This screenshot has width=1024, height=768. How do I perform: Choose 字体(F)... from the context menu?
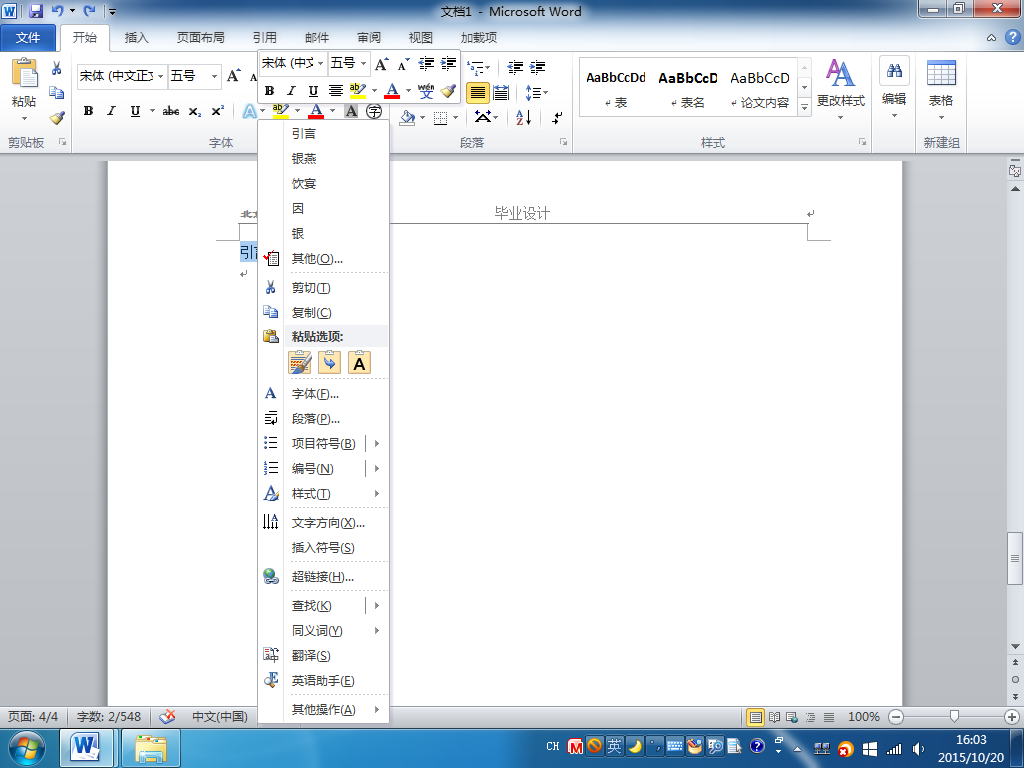pos(323,394)
